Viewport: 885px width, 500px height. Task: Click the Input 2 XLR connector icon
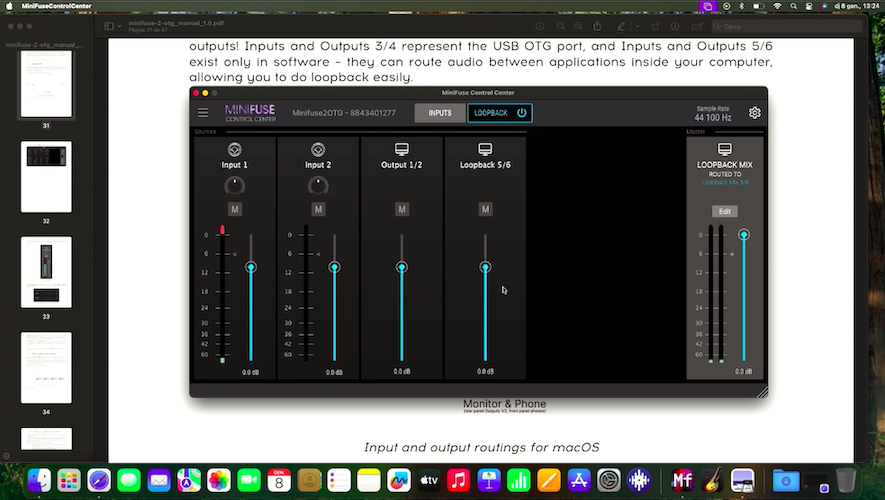tap(318, 149)
